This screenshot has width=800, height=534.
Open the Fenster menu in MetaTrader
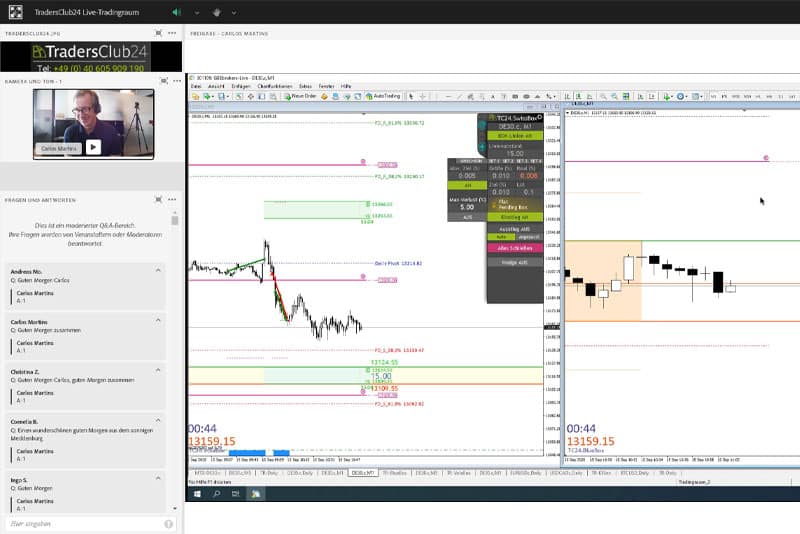[327, 87]
